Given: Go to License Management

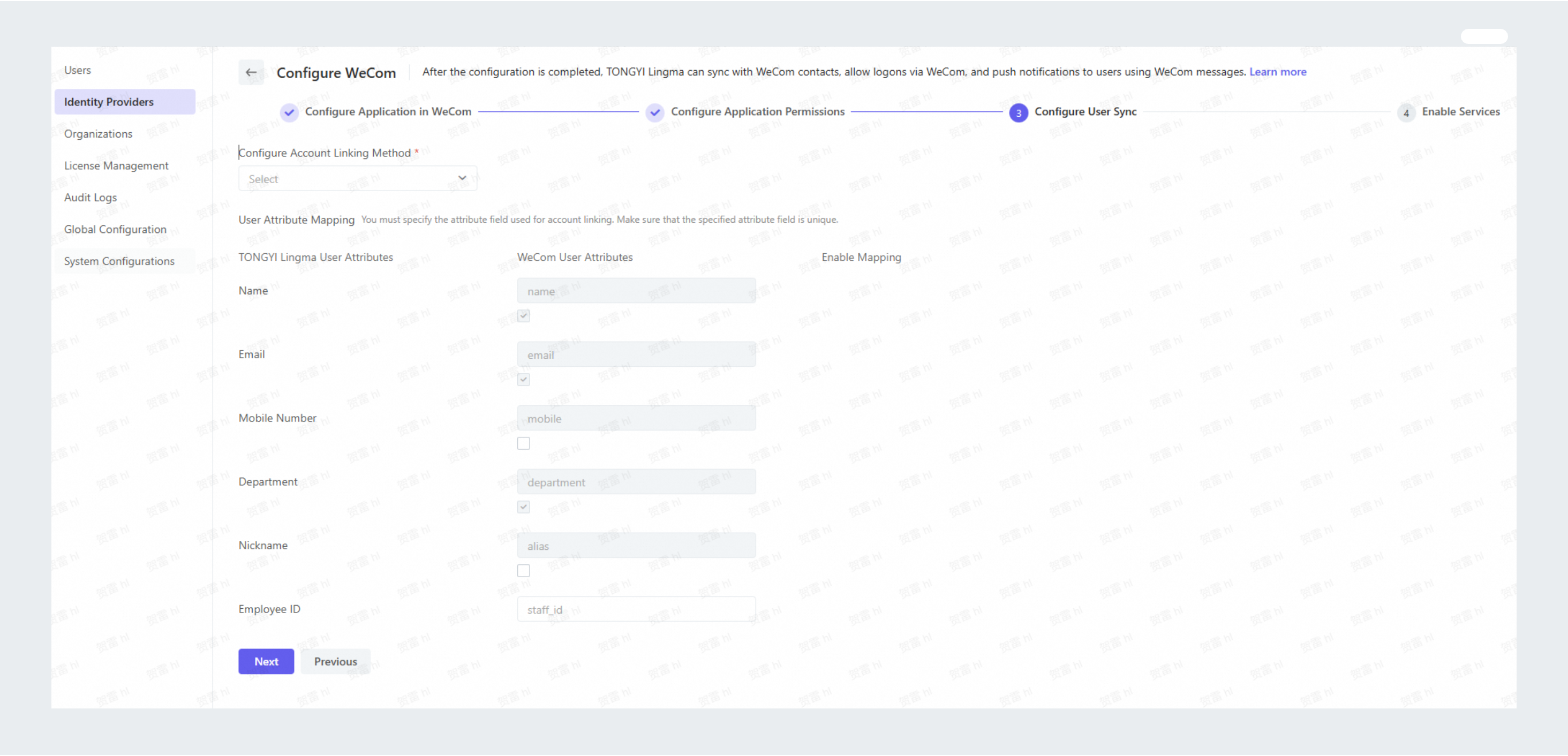Looking at the screenshot, I should [x=116, y=165].
